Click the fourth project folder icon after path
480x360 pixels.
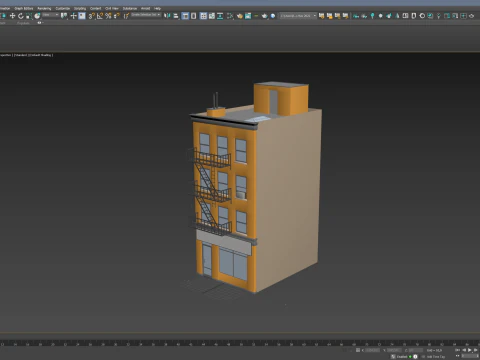(346, 16)
